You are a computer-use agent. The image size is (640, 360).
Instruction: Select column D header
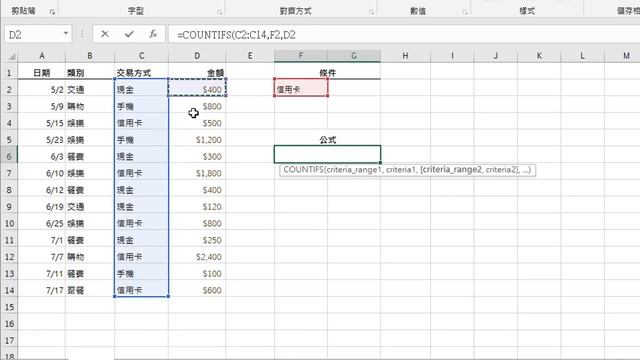(x=197, y=56)
